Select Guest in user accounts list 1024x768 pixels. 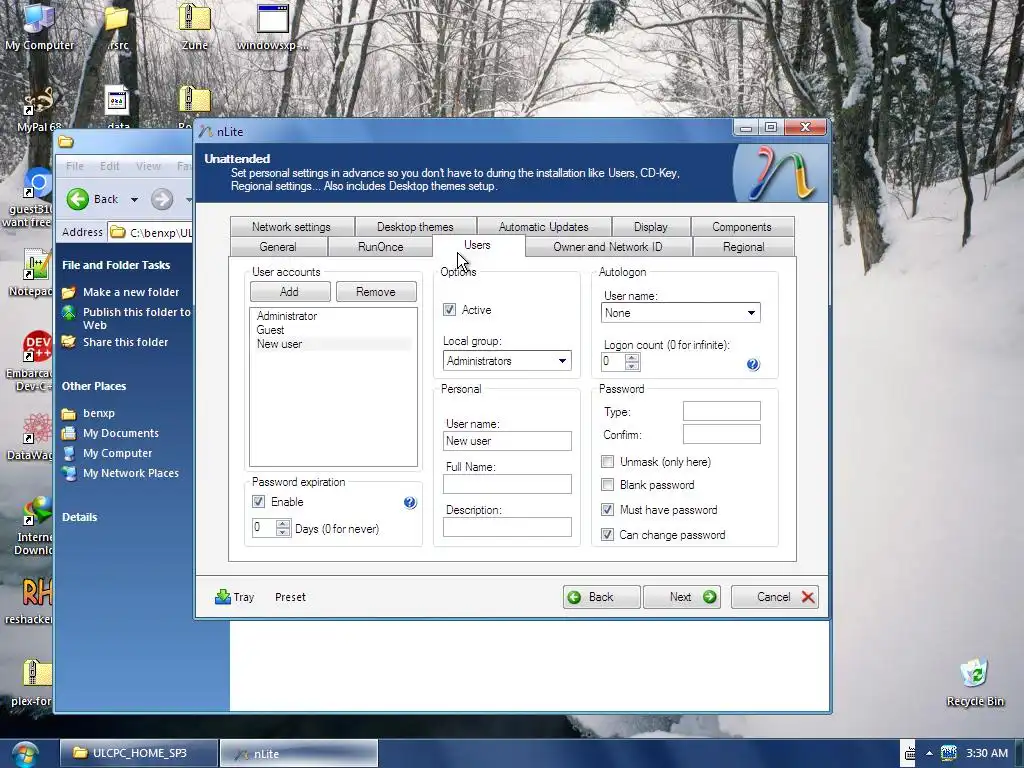(333, 330)
